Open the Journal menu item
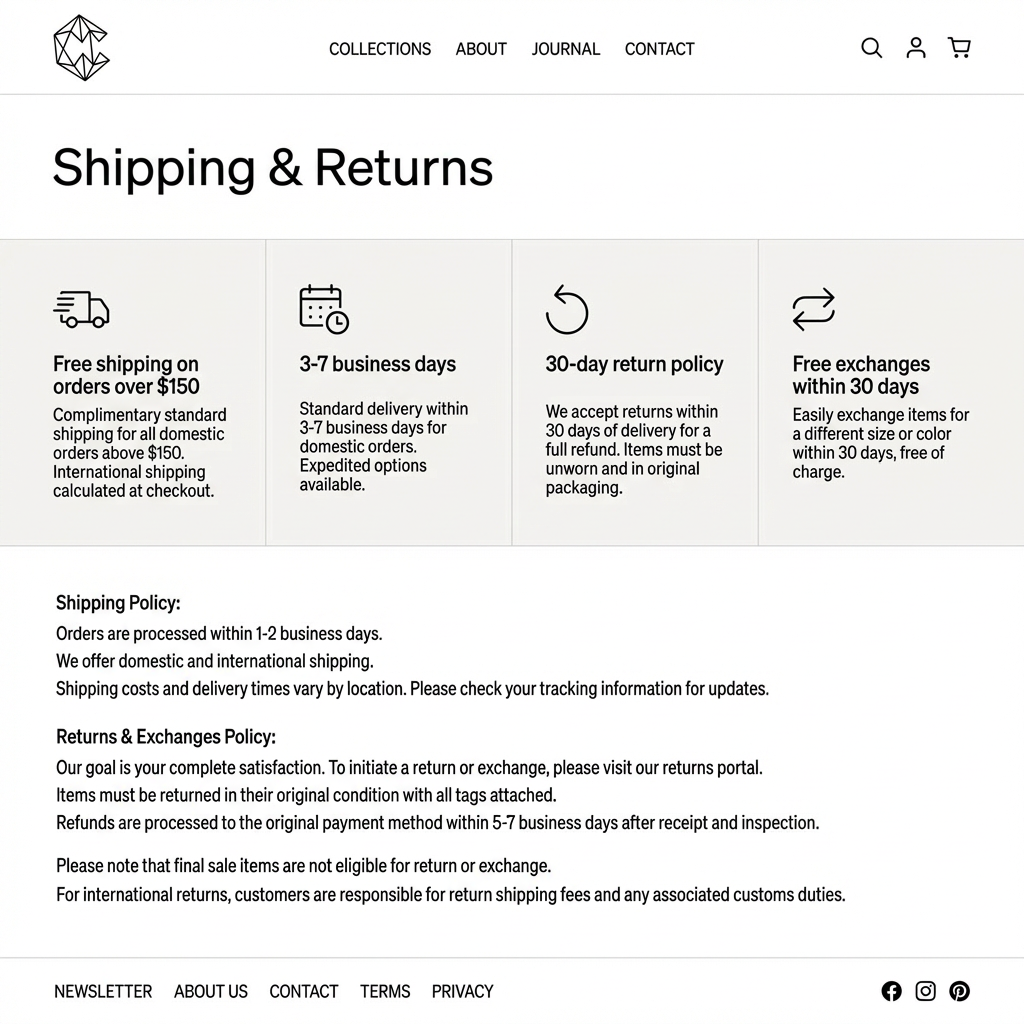 click(566, 49)
